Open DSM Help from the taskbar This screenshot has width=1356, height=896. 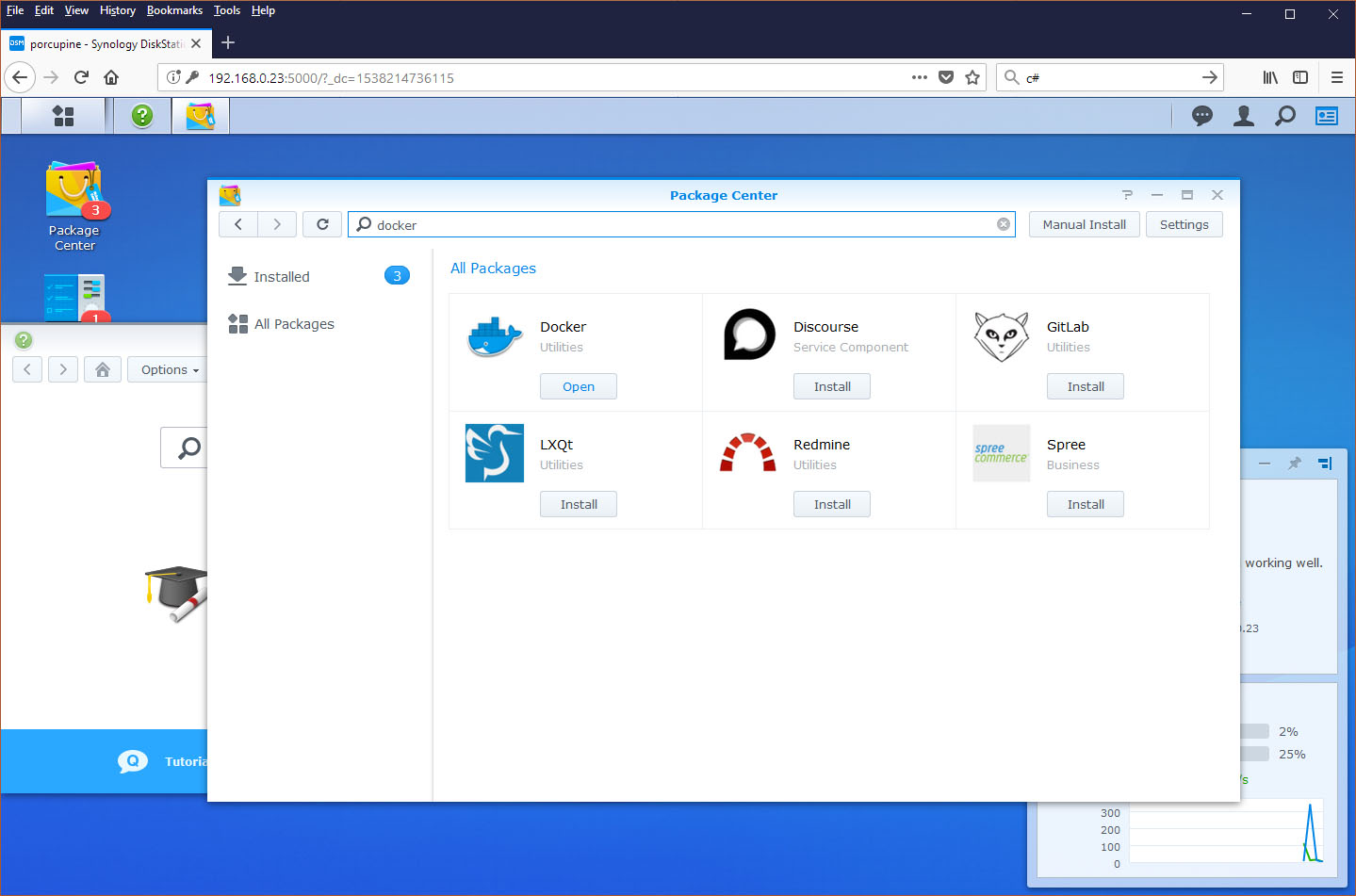(x=142, y=116)
